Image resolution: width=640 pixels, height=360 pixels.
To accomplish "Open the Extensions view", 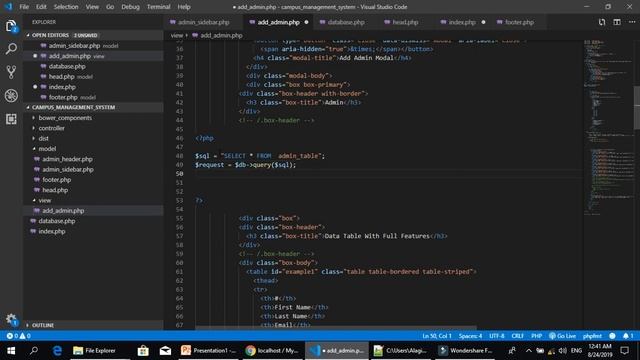I will [11, 119].
